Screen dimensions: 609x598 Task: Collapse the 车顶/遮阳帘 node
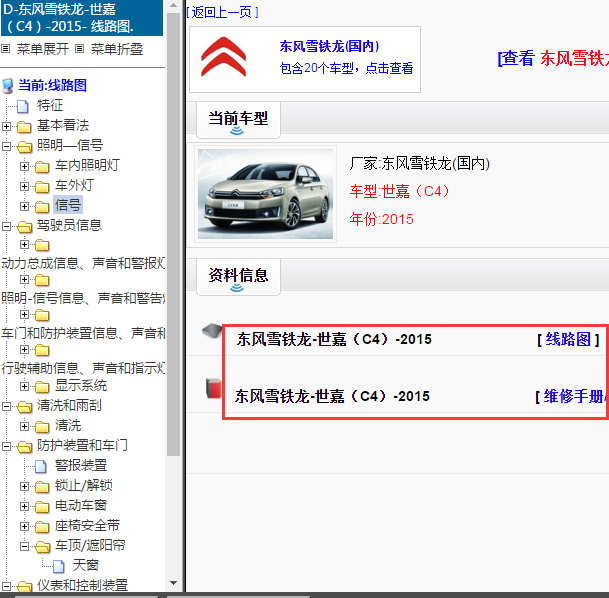click(x=24, y=546)
